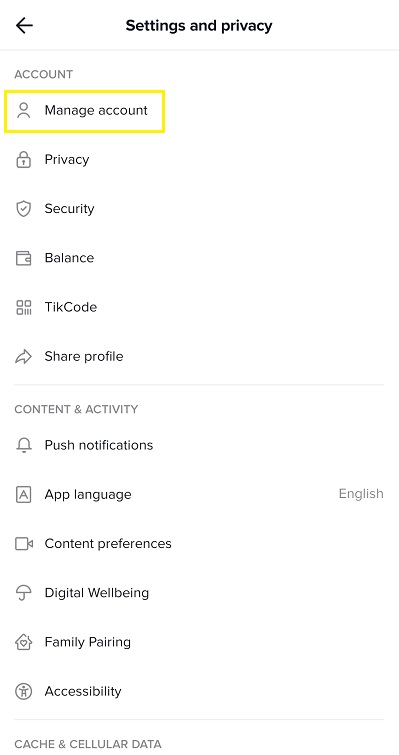Viewport: 399px width, 755px height.
Task: Open the Privacy menu entry
Action: pos(199,160)
